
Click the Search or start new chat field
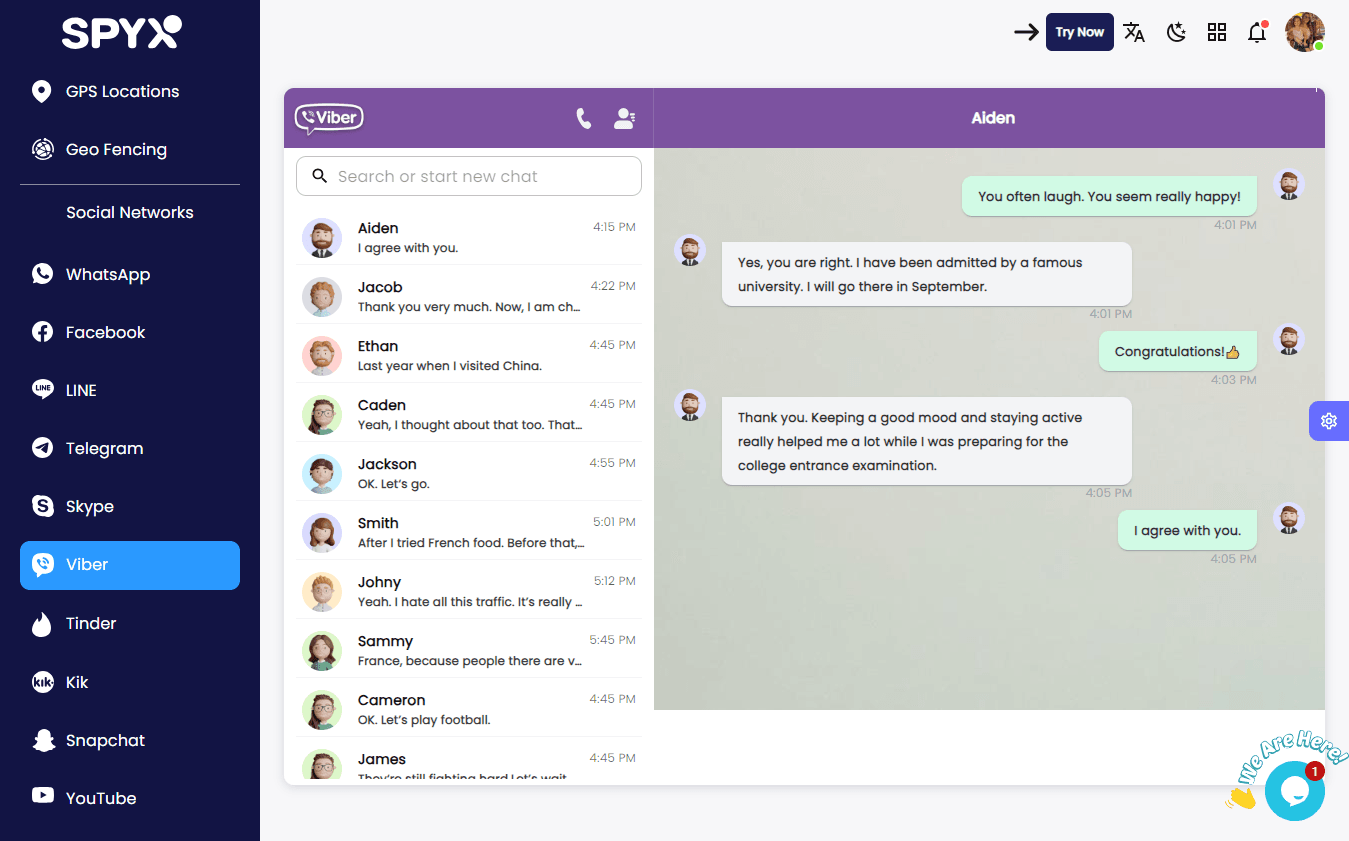(x=469, y=176)
